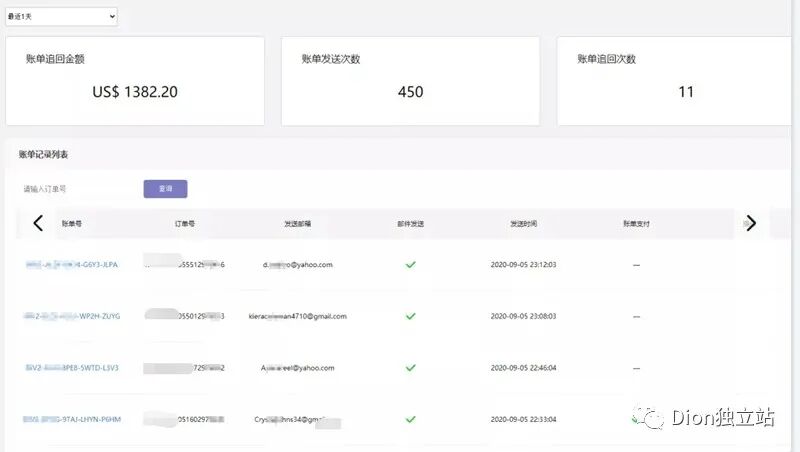Open bill link ending LHYN-P6HM
The height and width of the screenshot is (452, 800).
(x=71, y=419)
